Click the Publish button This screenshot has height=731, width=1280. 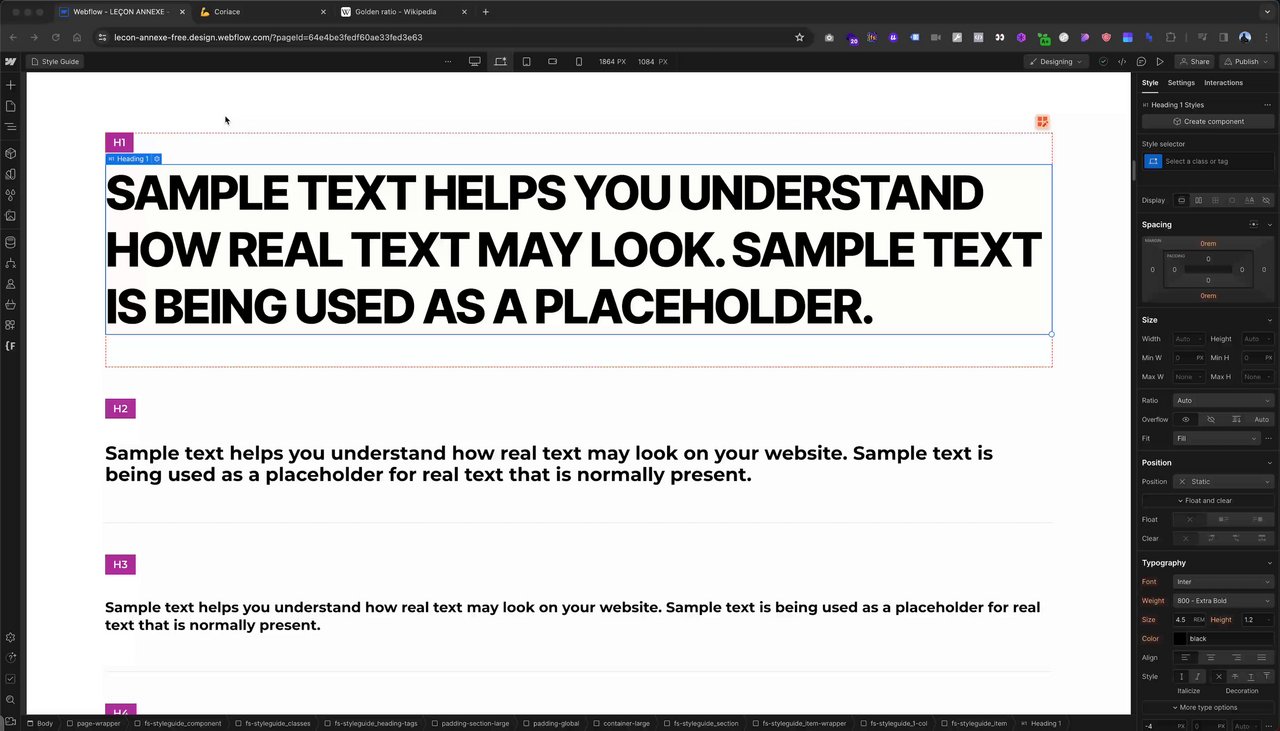click(1246, 61)
